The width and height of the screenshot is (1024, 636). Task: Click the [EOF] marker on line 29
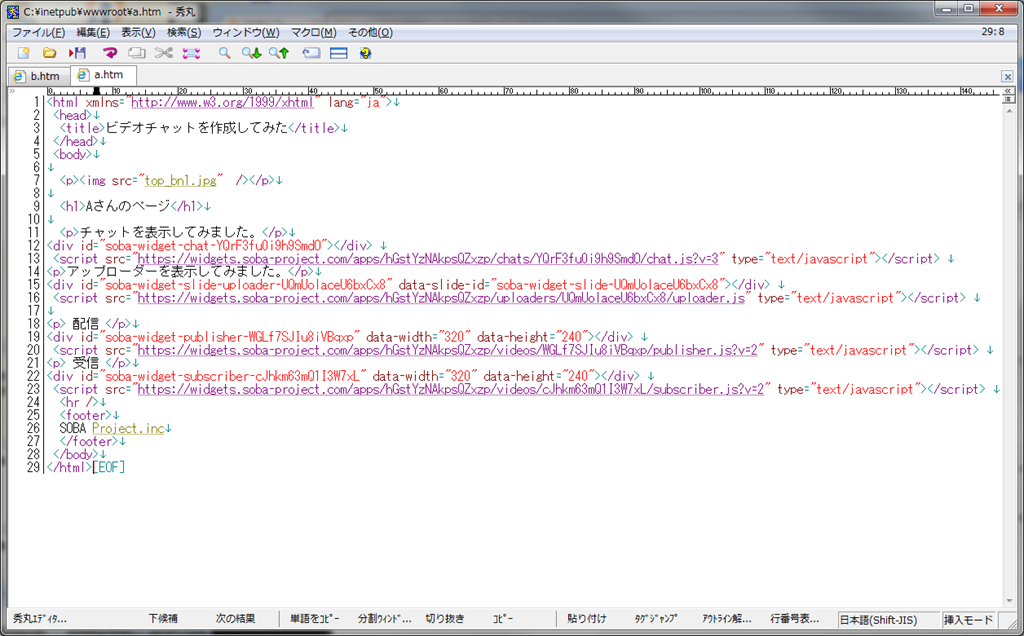pos(108,468)
